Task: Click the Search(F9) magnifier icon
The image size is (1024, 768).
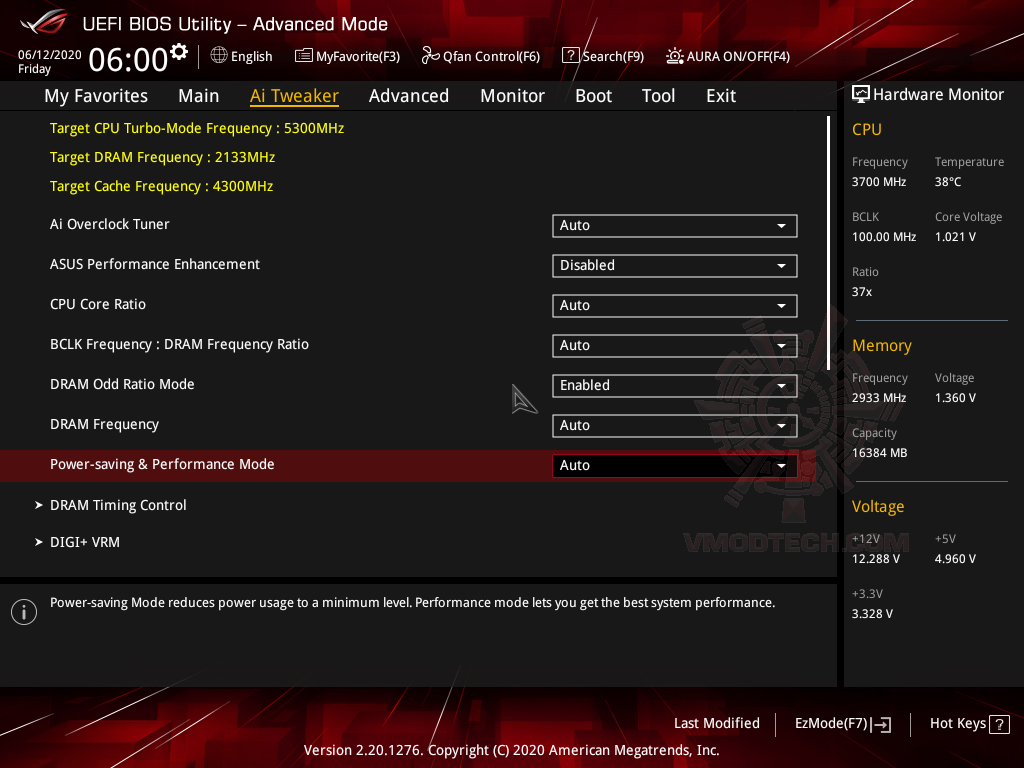Action: click(x=570, y=56)
